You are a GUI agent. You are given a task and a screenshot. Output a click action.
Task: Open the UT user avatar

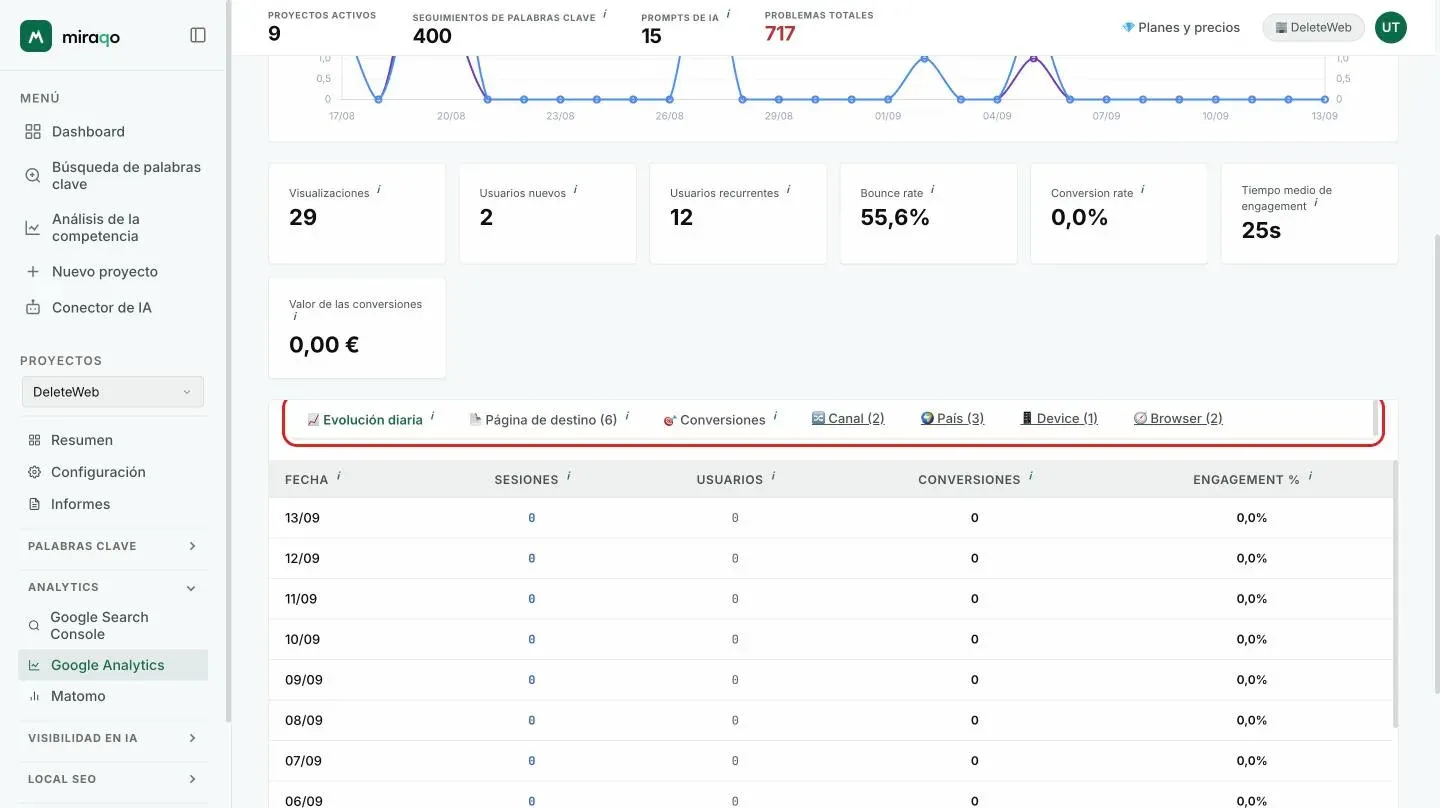[1390, 28]
